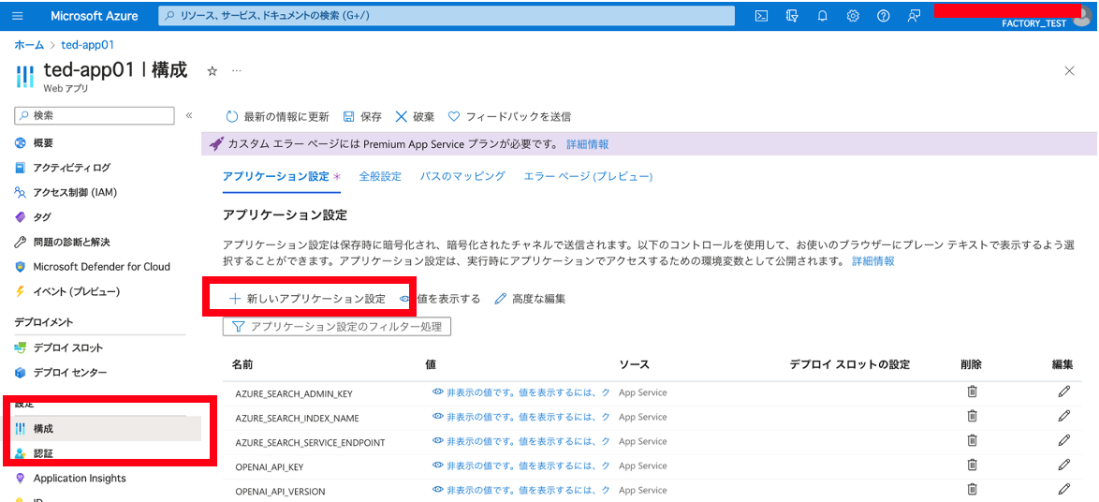Delete OPENAI_API_KEY with trash icon
The width and height of the screenshot is (1099, 502).
[x=972, y=464]
